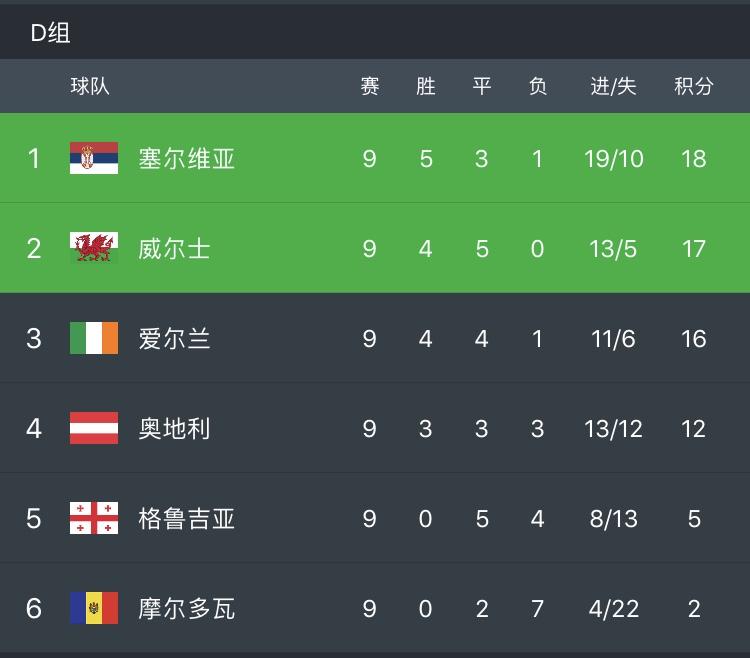Click the Austria flag icon

pos(94,428)
